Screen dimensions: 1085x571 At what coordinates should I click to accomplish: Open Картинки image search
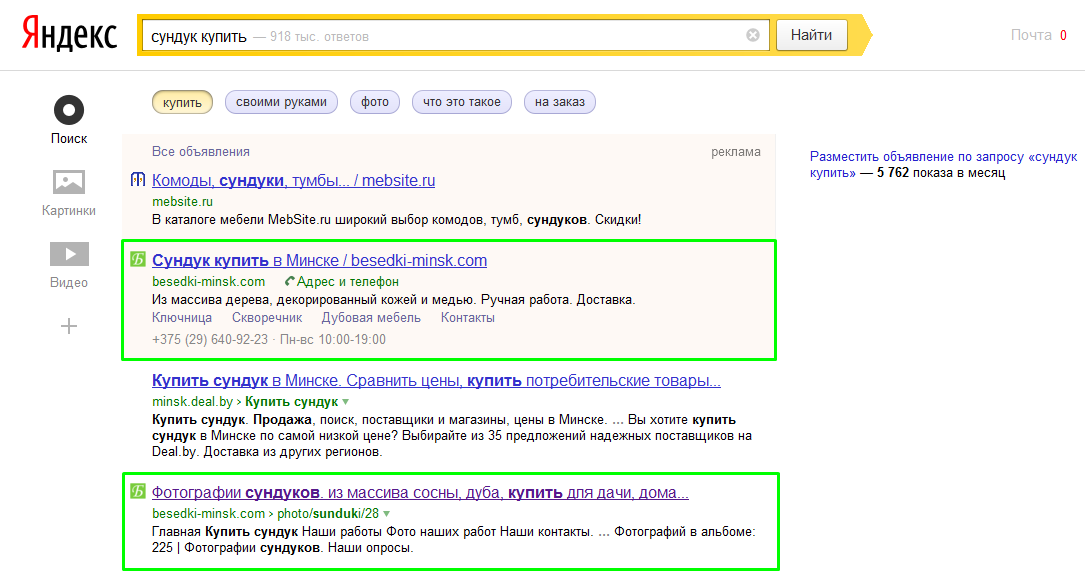(69, 193)
